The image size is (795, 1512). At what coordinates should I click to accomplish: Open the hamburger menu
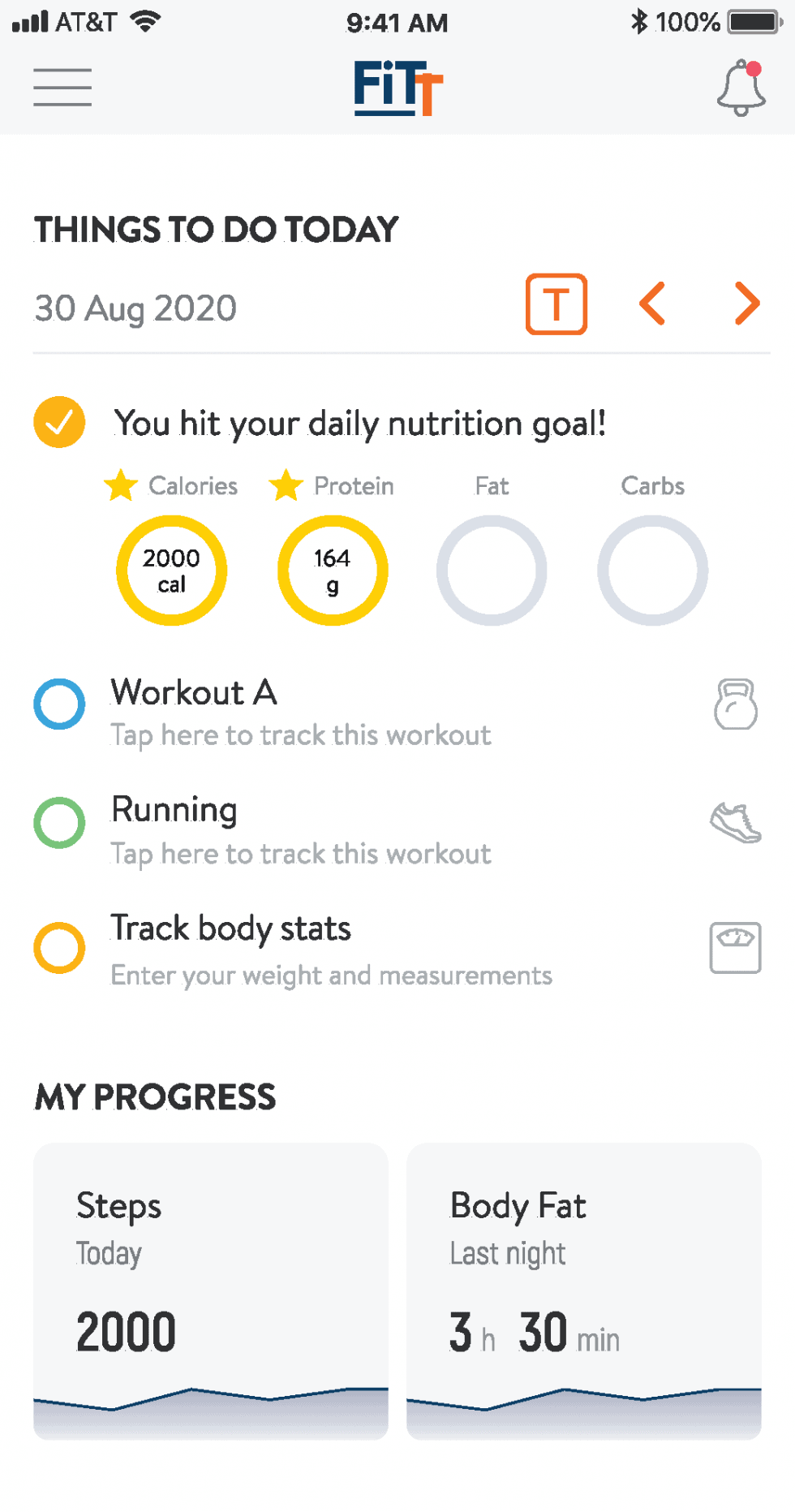(62, 87)
